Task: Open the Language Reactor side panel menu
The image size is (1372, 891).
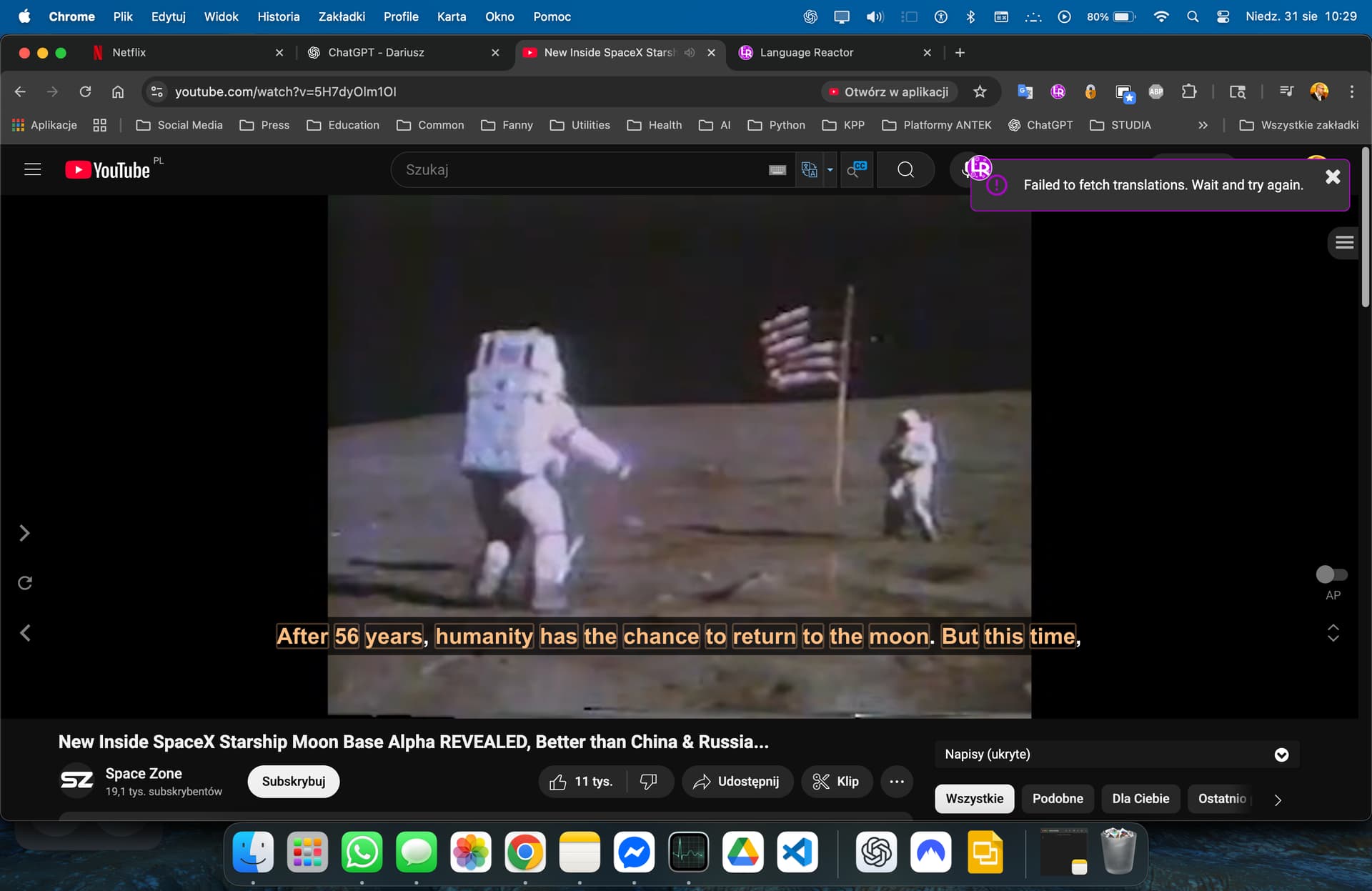Action: pos(1344,243)
